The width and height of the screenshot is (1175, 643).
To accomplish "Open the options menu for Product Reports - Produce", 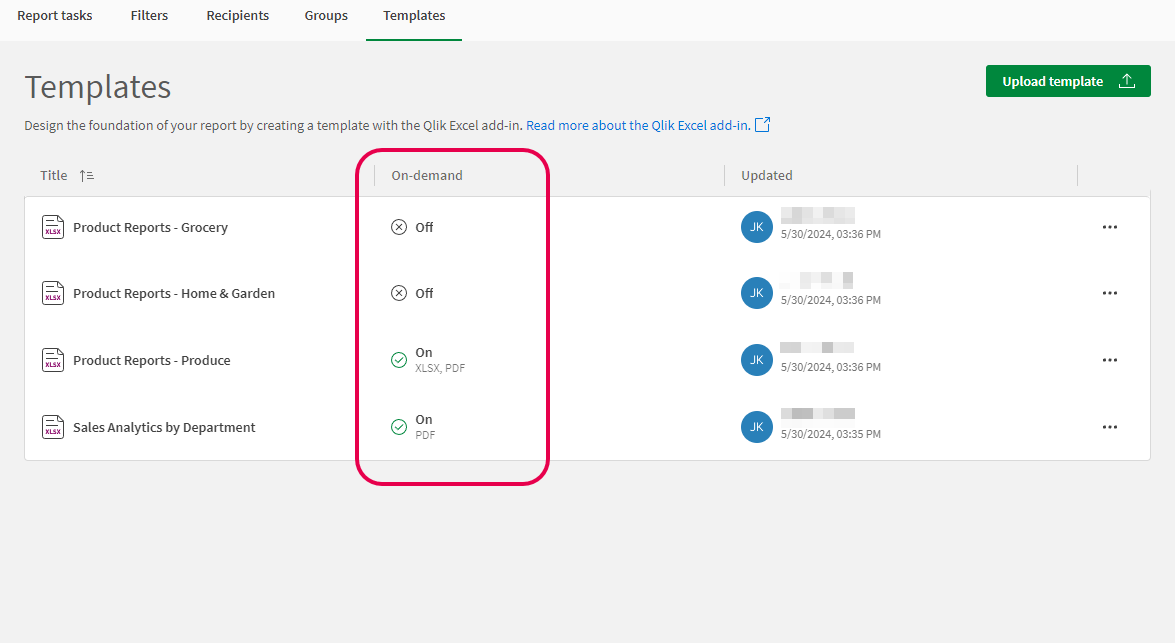I will click(x=1110, y=360).
